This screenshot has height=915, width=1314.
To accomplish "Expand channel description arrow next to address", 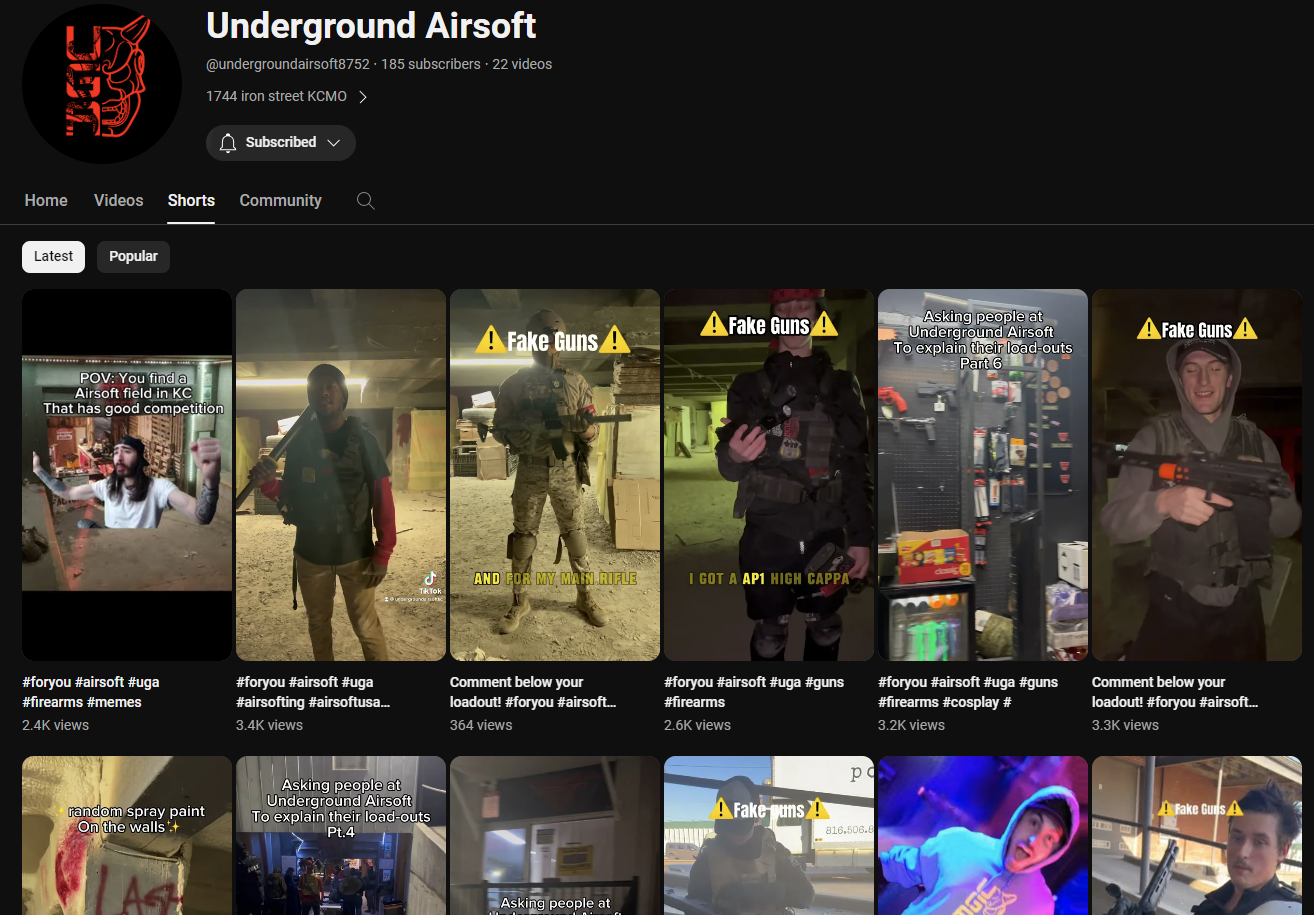I will pos(363,97).
